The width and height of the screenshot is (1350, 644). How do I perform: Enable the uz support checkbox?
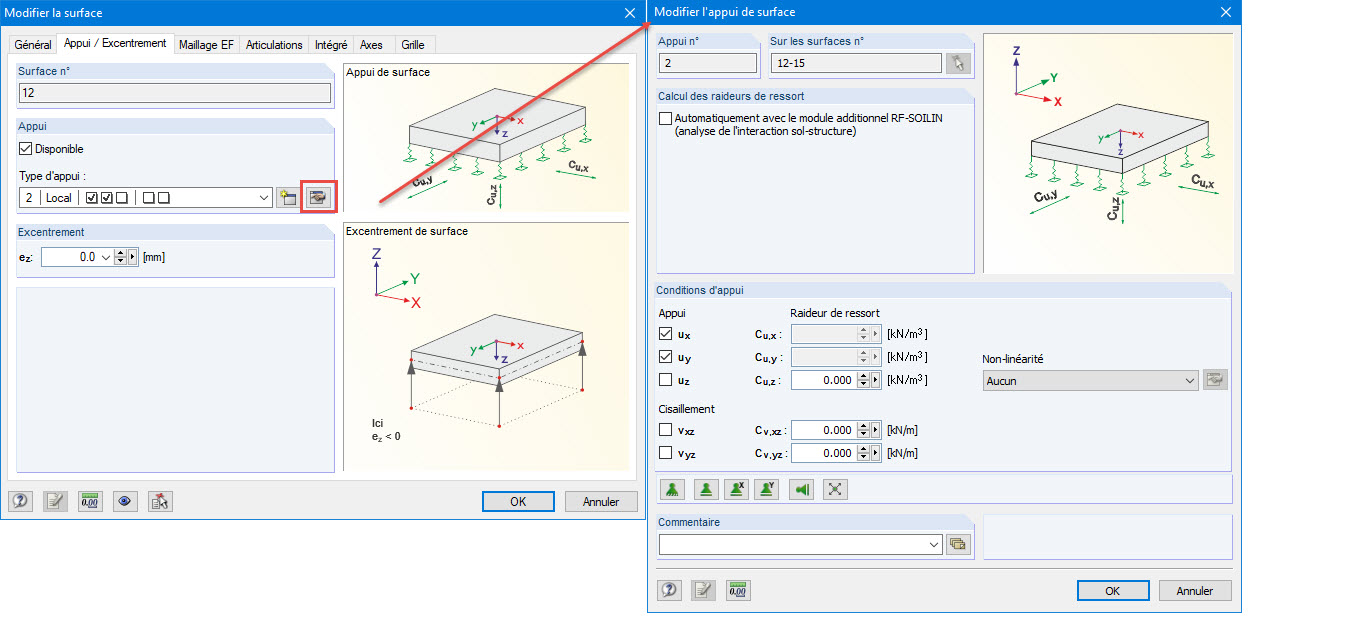pyautogui.click(x=666, y=380)
